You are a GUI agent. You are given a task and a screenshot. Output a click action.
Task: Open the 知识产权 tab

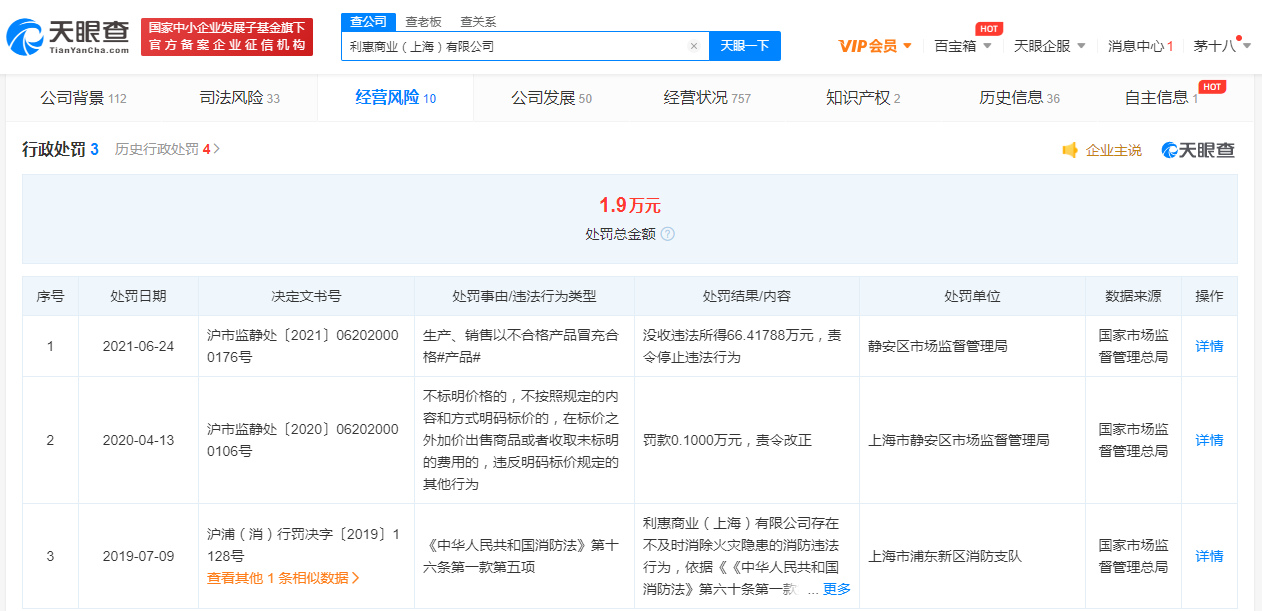coord(862,98)
